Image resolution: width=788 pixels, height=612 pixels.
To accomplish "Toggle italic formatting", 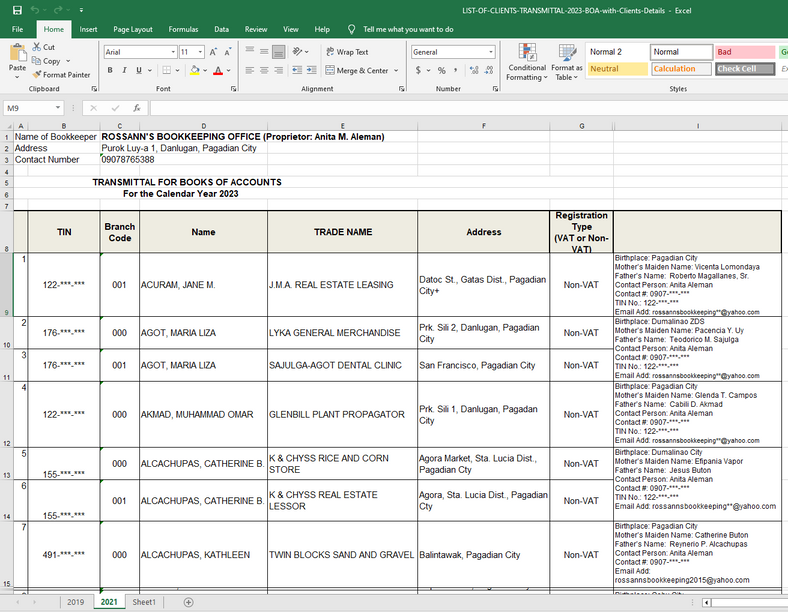I will click(124, 70).
